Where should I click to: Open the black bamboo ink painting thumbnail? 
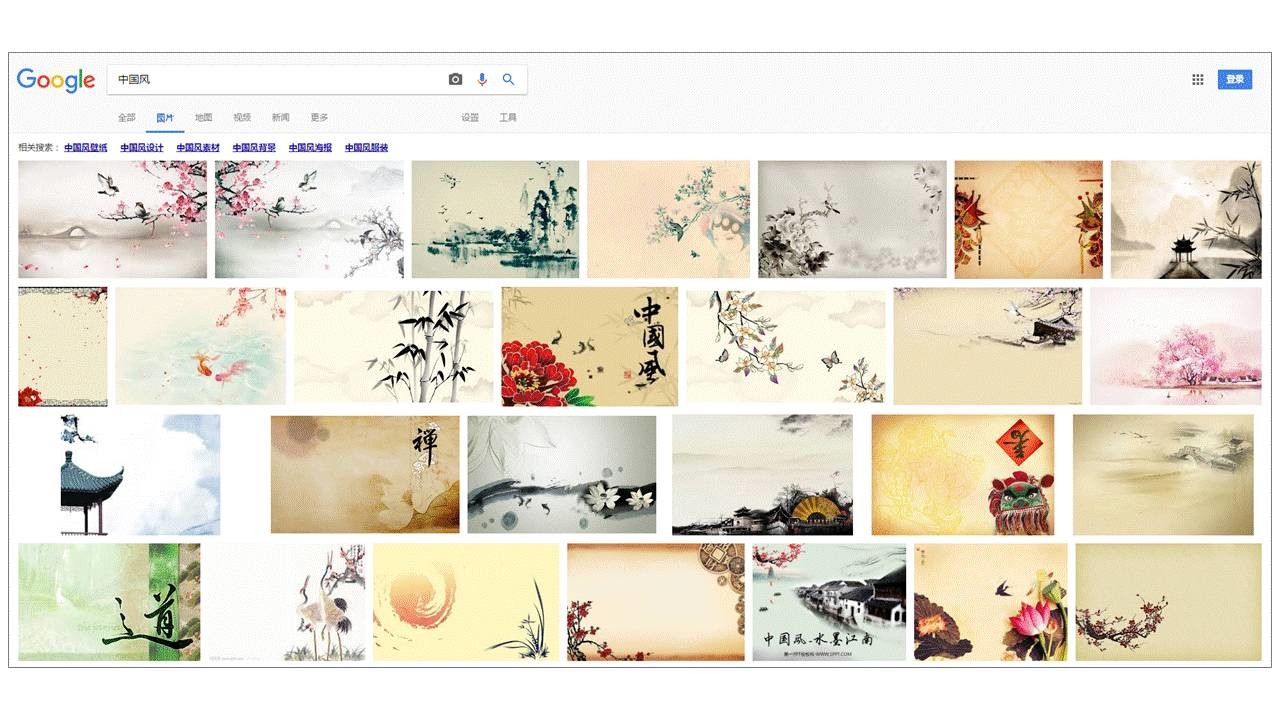pyautogui.click(x=393, y=346)
